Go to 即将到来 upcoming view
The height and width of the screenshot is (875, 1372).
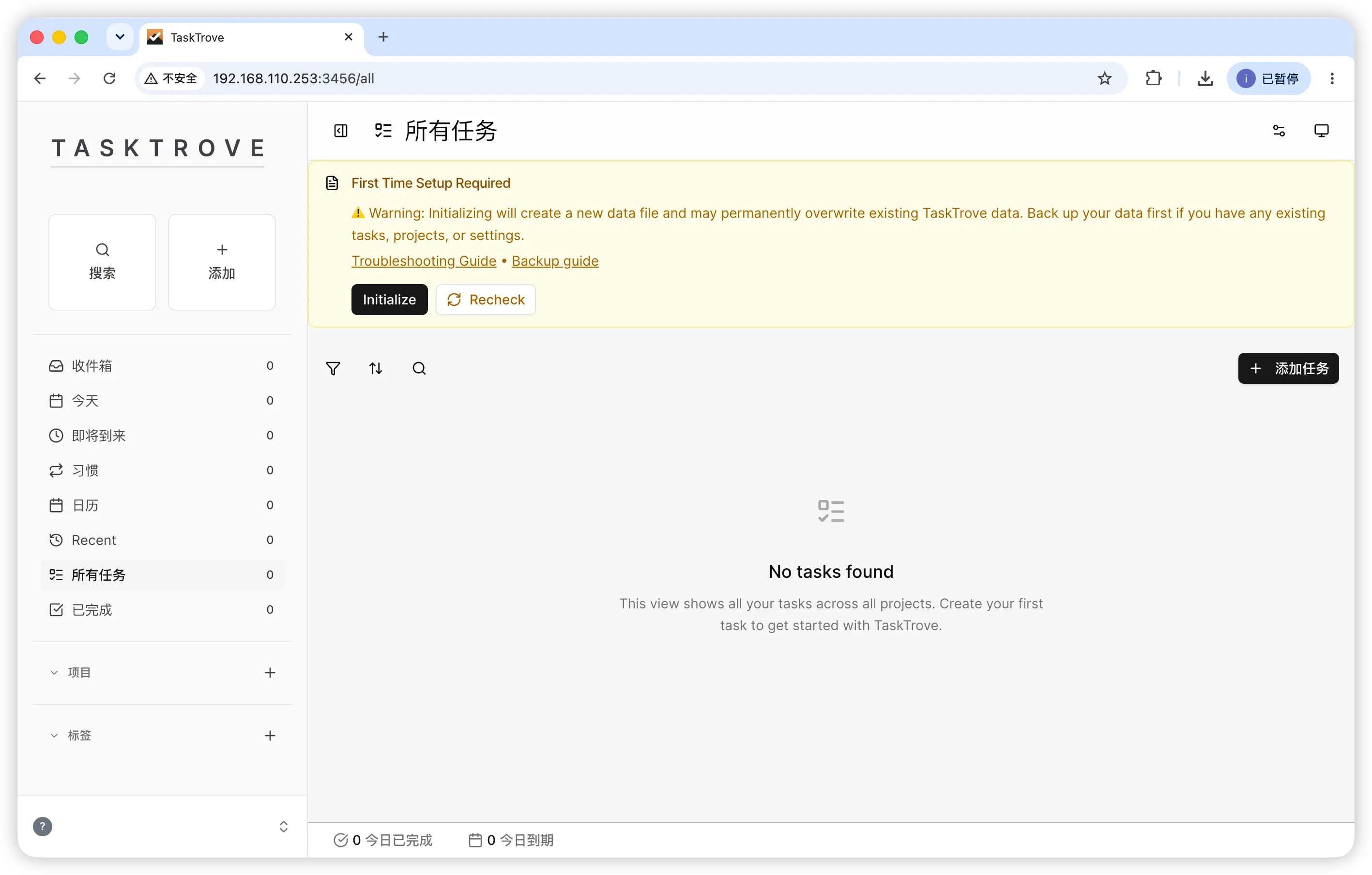pos(162,435)
